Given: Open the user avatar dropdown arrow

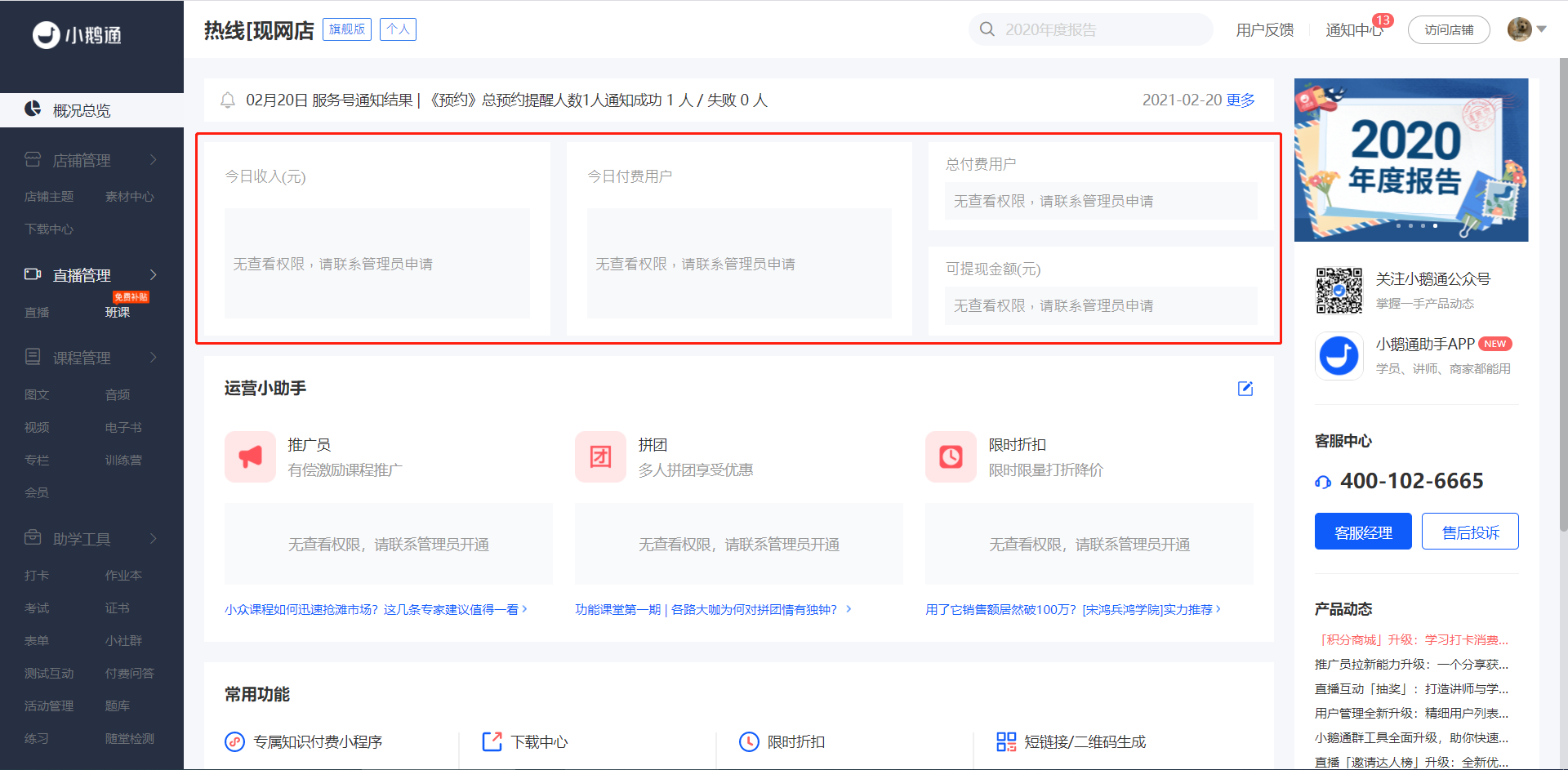Looking at the screenshot, I should tap(1542, 29).
